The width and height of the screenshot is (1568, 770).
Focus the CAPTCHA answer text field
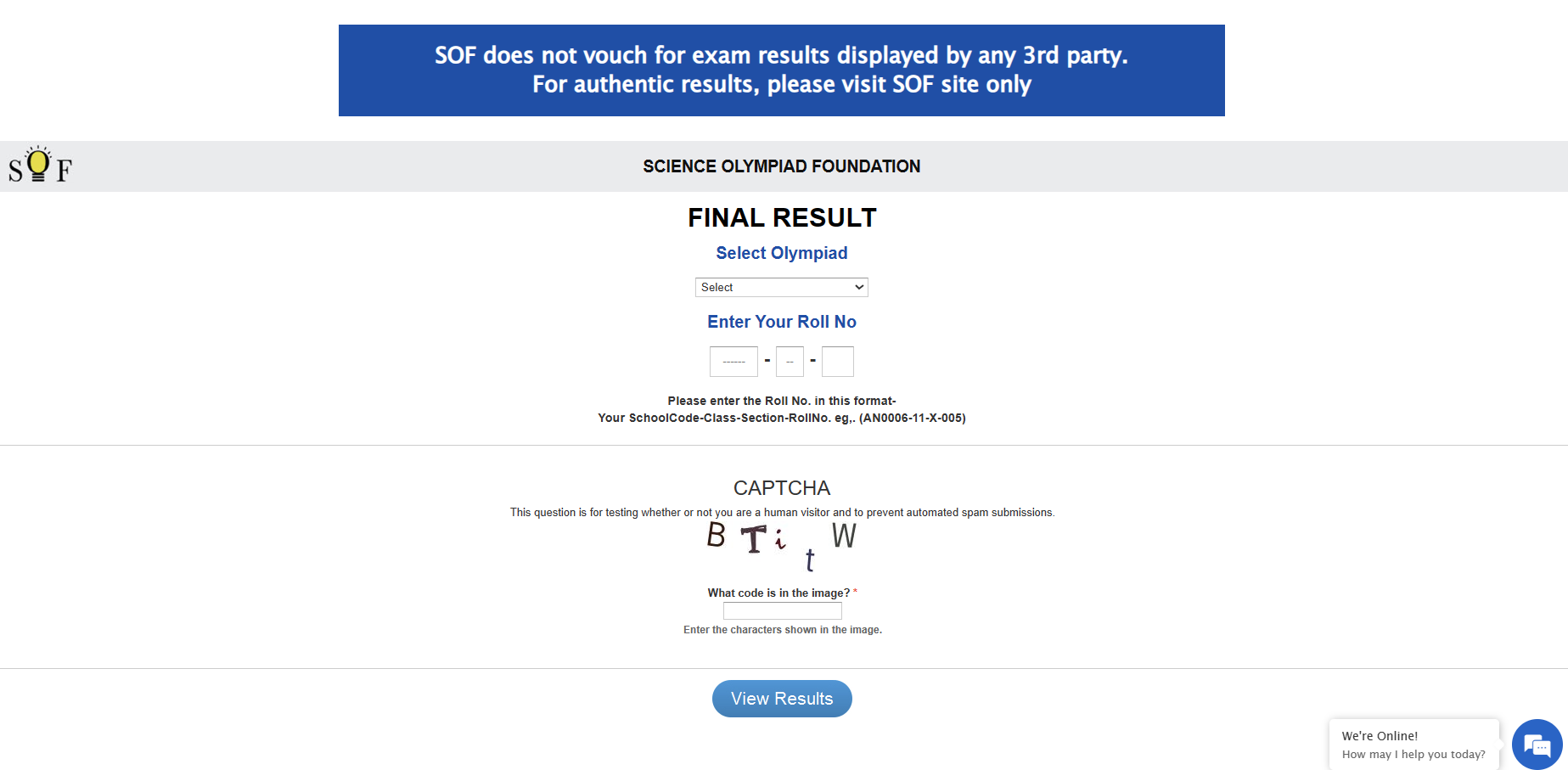pyautogui.click(x=782, y=610)
